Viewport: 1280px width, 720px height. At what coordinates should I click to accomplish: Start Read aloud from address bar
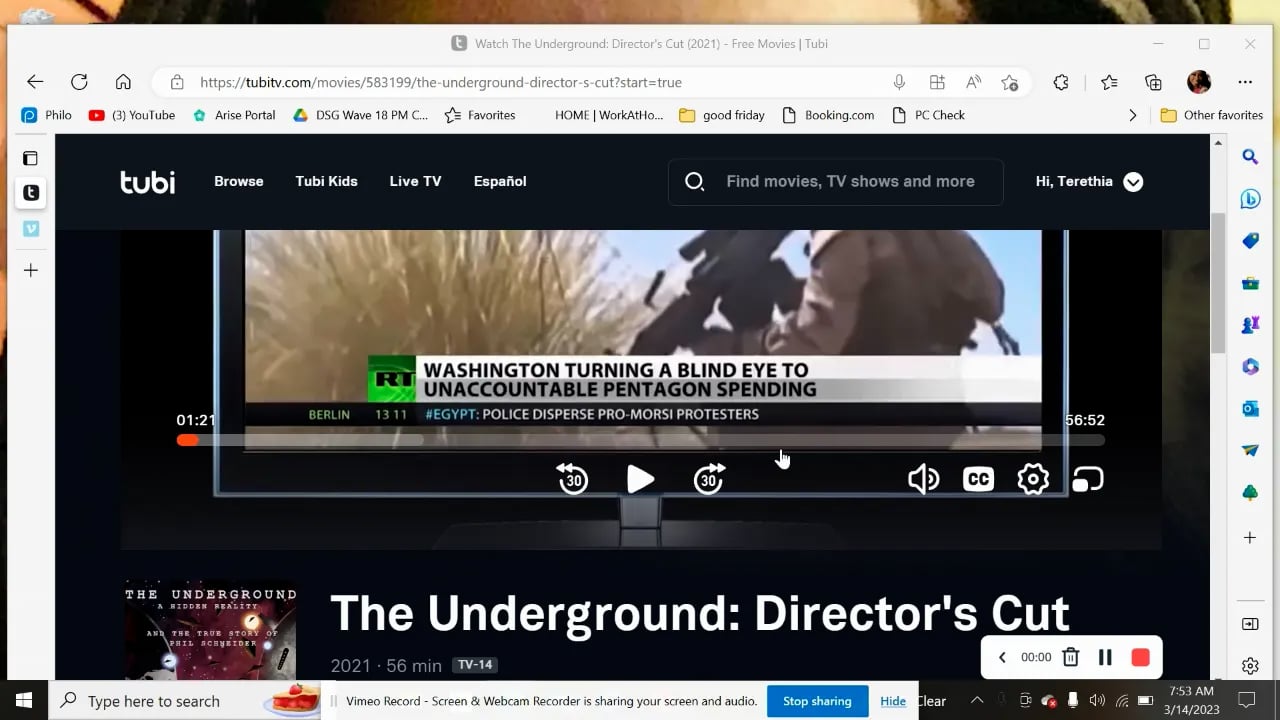click(973, 82)
